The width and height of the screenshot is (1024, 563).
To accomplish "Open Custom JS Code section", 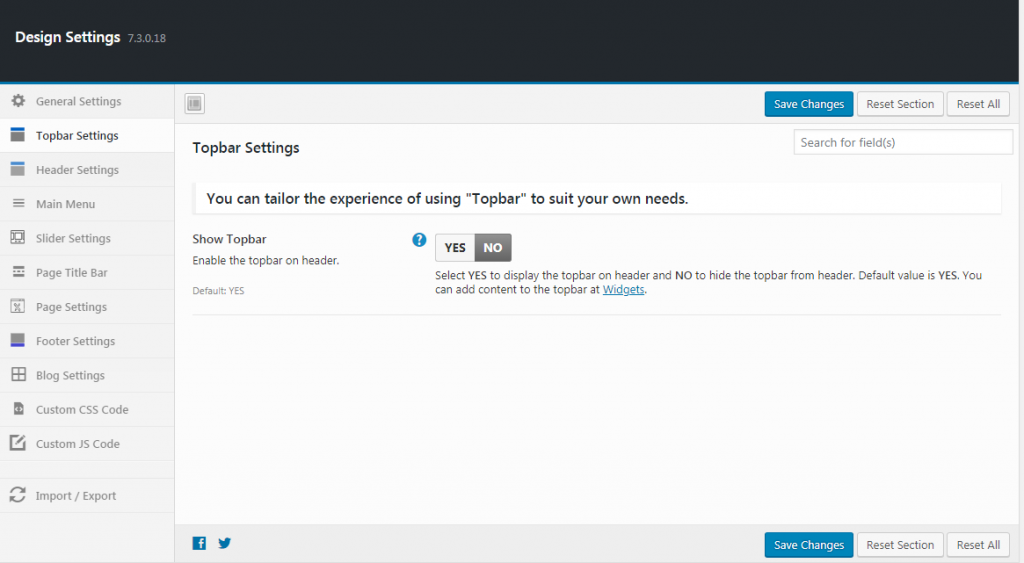I will pos(87,444).
